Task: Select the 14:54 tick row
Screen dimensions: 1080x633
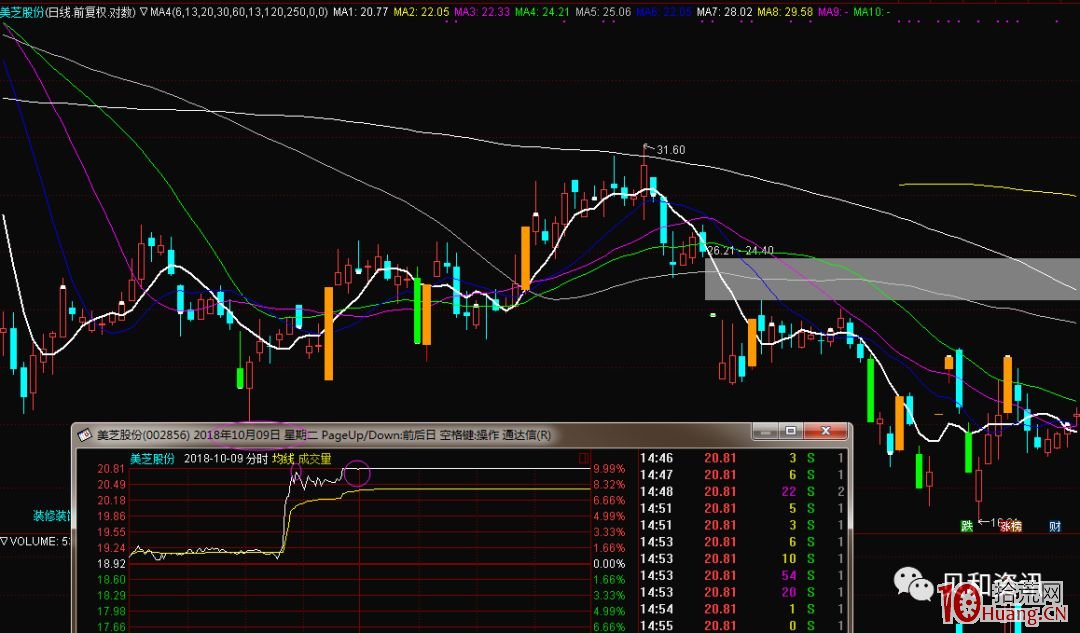Action: (x=742, y=609)
